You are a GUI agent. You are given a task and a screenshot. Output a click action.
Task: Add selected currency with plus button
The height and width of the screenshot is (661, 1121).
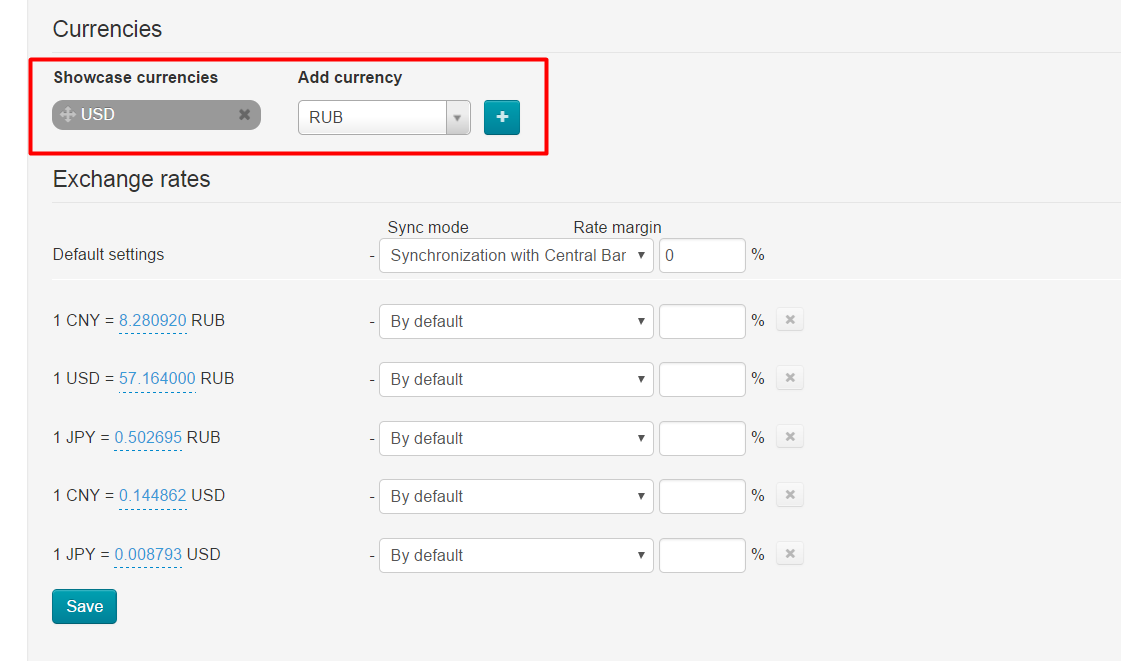[x=502, y=117]
